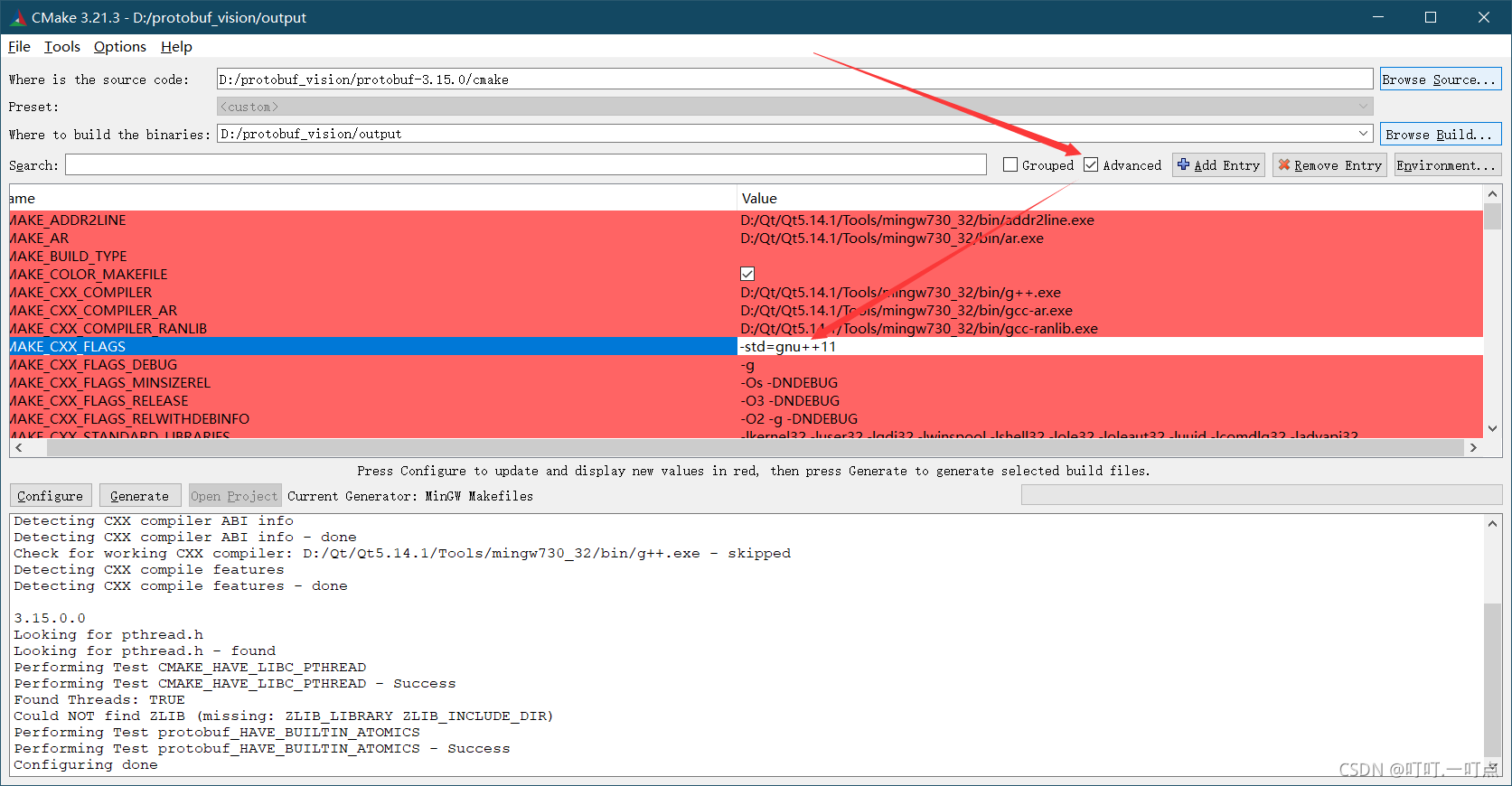Click the output log vertical scrollbar thumb
Viewport: 1512px width, 786px height.
[x=1492, y=681]
